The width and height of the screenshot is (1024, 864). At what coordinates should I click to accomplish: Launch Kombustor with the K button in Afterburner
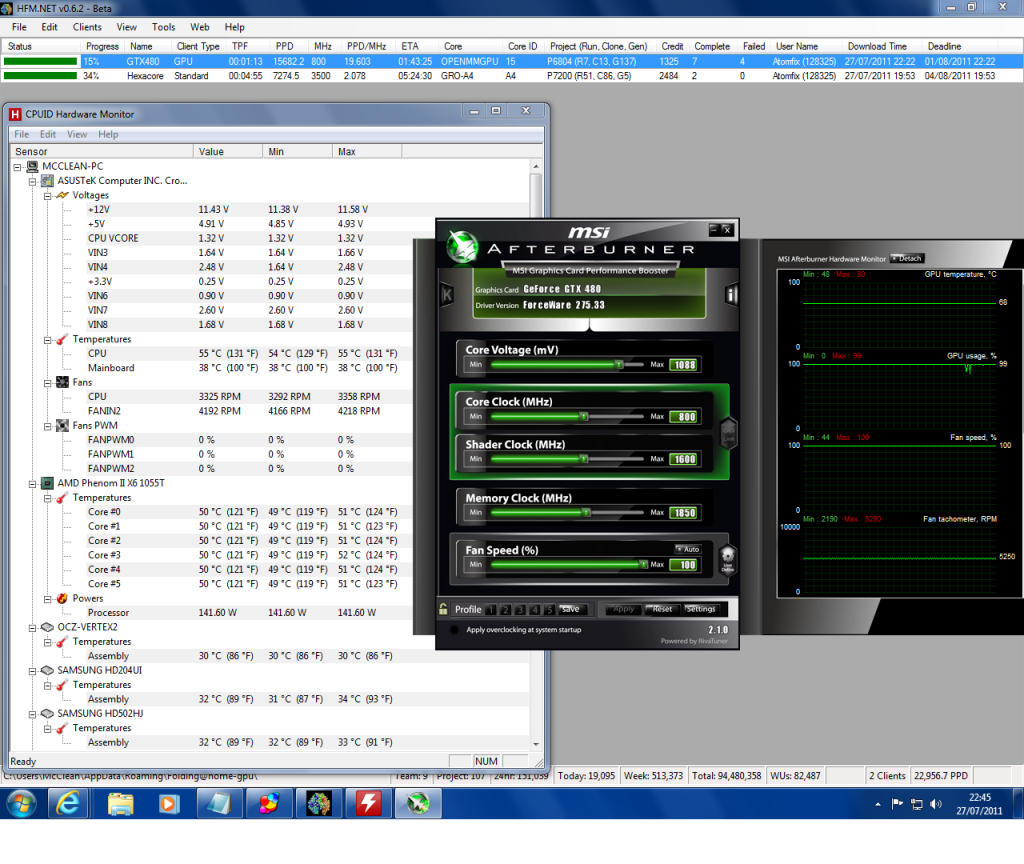click(x=447, y=295)
